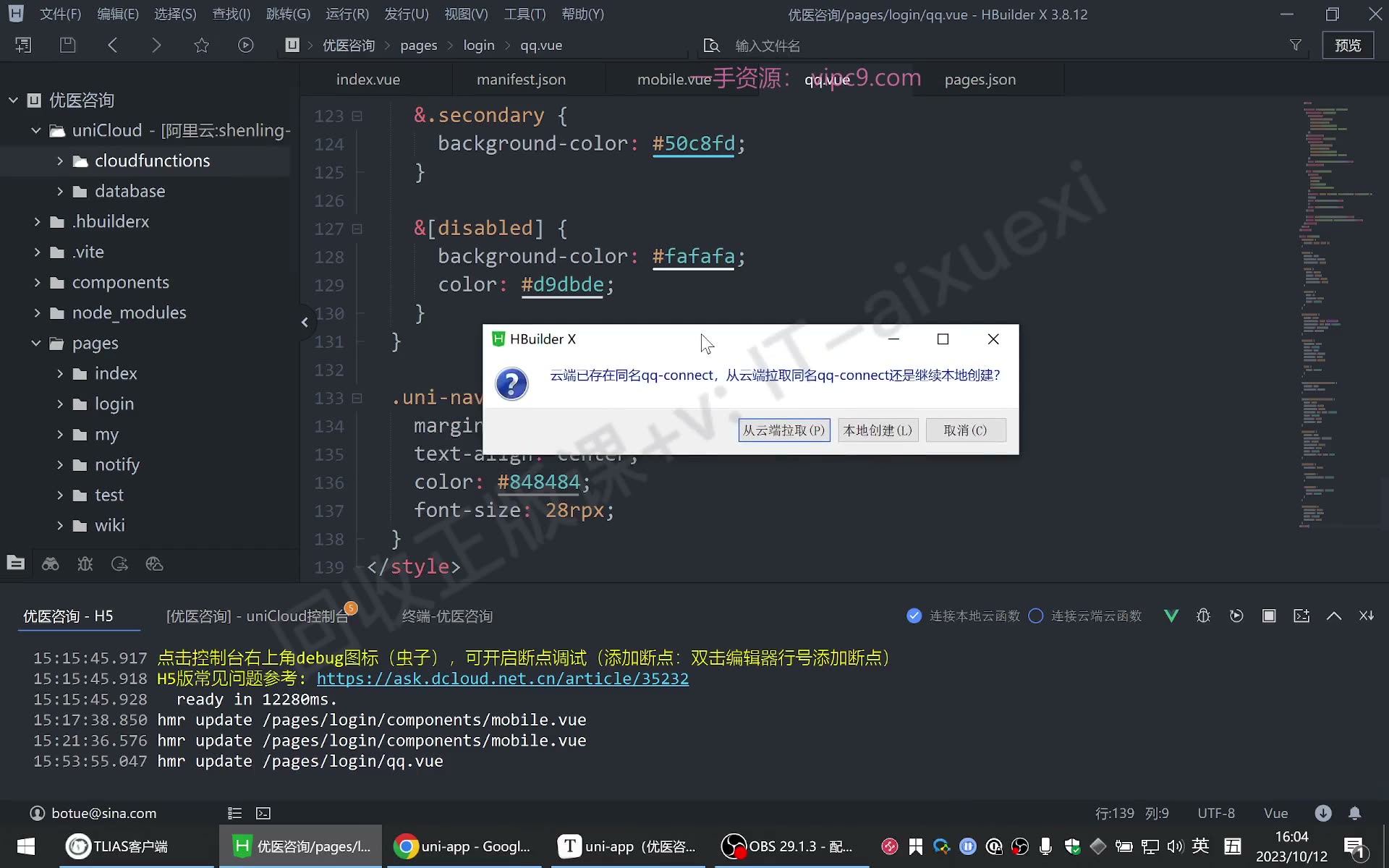Click the #d9dbde color value
Screen dimensions: 1389x868
pyautogui.click(x=562, y=284)
